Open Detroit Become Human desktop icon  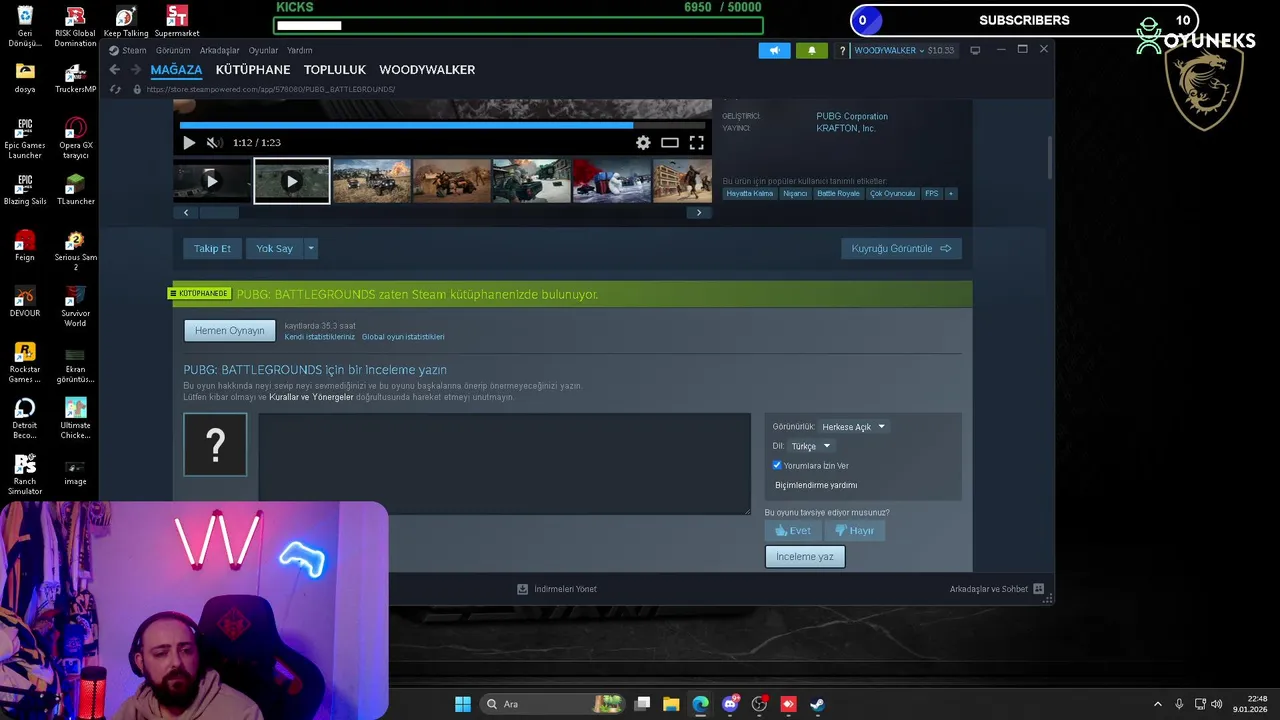25,418
